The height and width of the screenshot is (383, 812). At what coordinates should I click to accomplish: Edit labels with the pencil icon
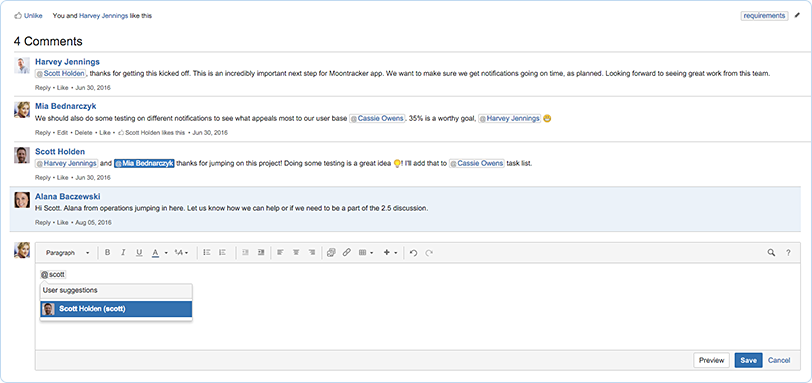(797, 16)
